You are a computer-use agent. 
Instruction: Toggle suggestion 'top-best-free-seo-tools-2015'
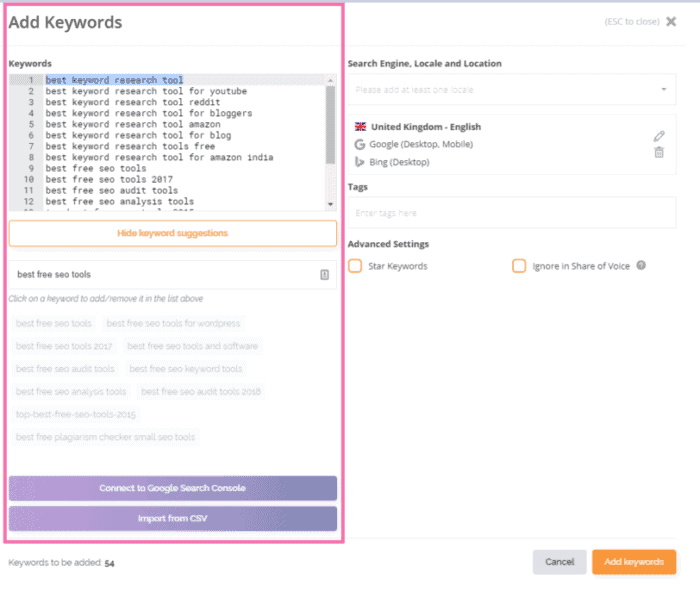pyautogui.click(x=75, y=414)
